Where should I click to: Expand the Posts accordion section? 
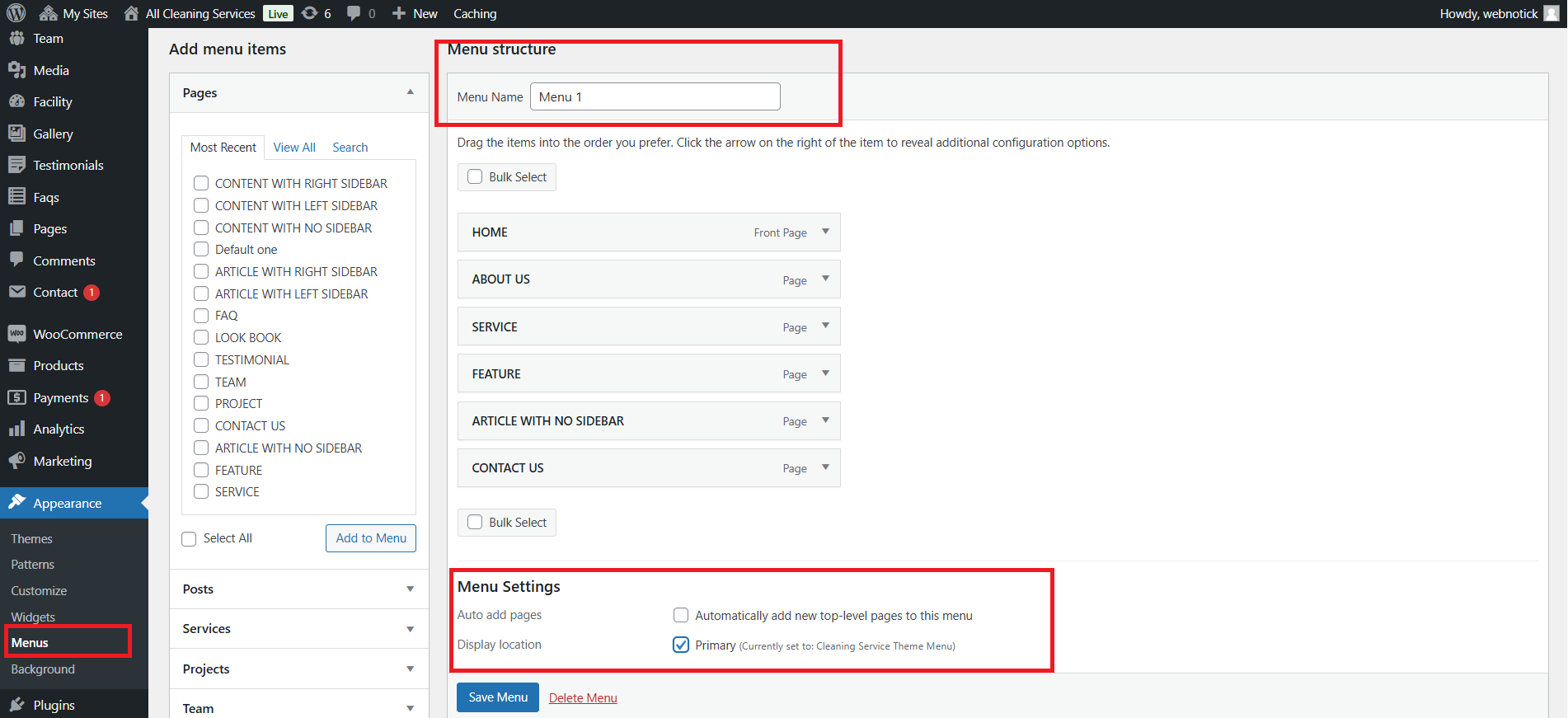[x=410, y=589]
